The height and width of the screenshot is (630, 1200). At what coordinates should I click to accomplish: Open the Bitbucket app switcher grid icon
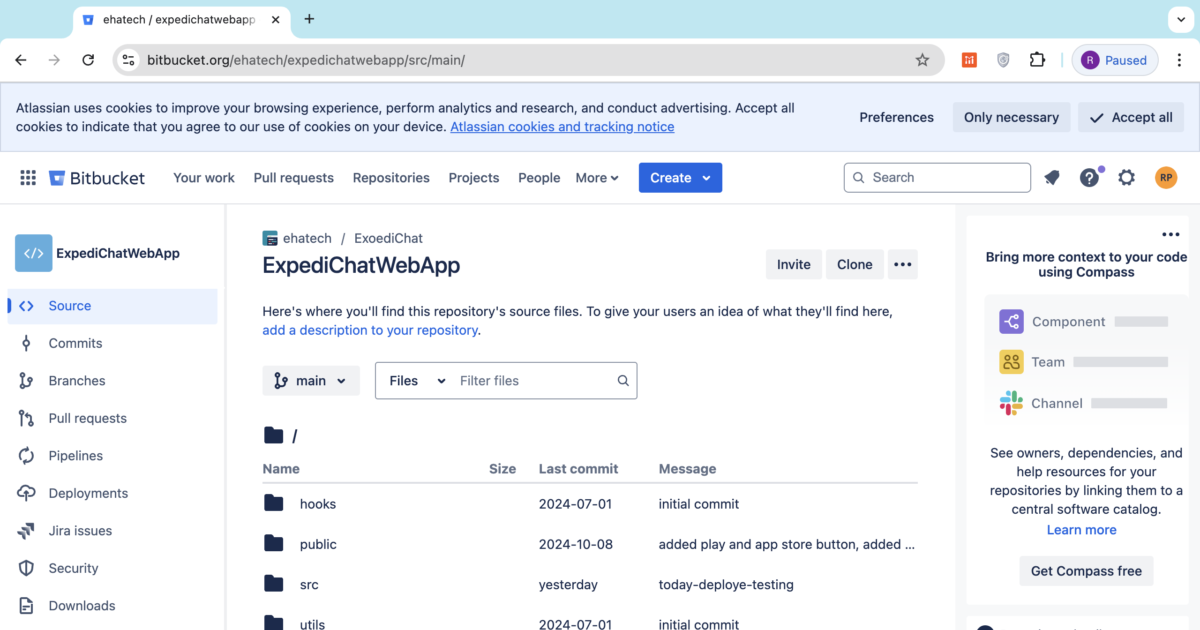28,178
